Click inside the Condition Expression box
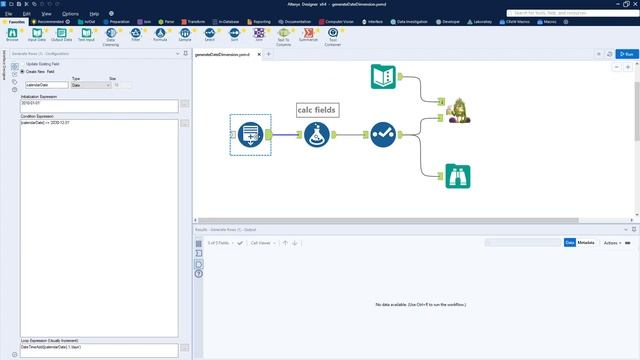640x360 pixels. coord(99,228)
